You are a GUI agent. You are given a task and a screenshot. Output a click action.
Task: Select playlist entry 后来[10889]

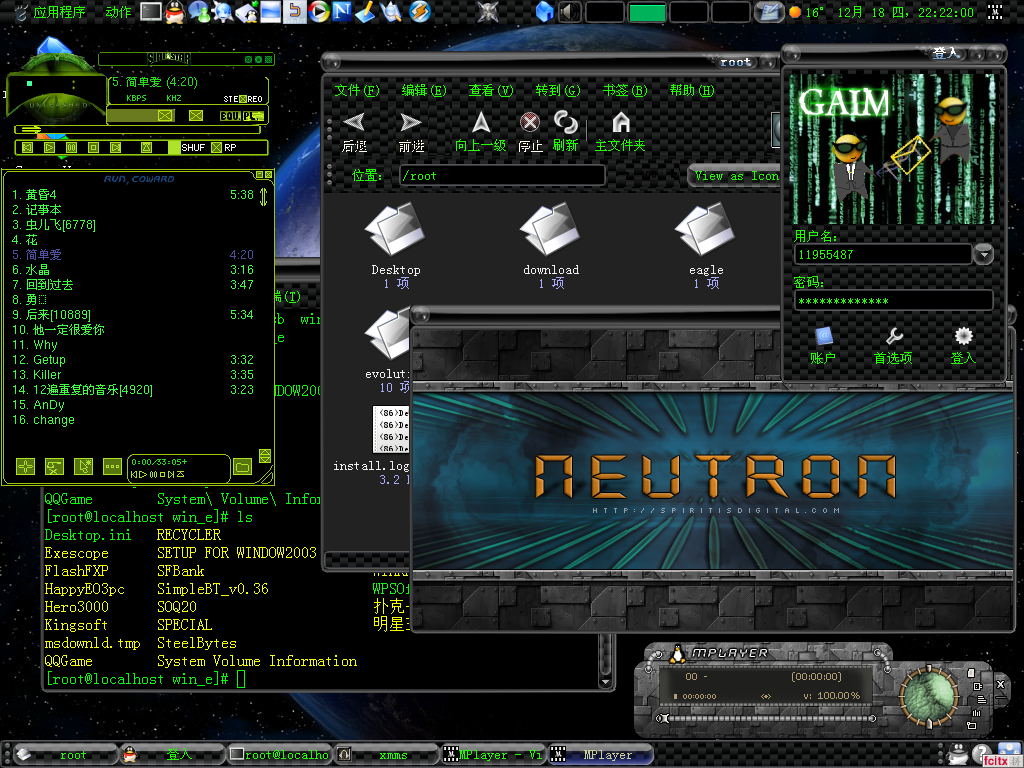pos(133,315)
